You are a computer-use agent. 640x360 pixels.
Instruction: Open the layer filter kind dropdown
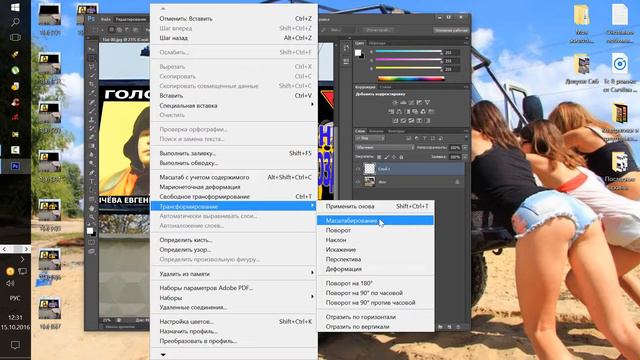370,138
